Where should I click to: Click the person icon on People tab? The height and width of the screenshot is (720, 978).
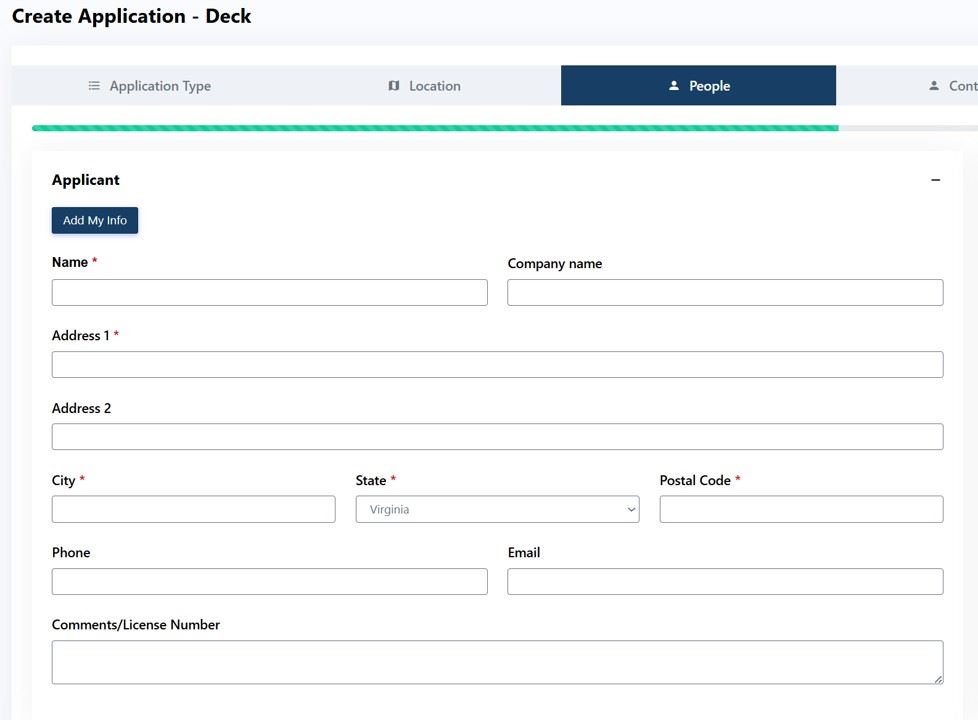674,86
